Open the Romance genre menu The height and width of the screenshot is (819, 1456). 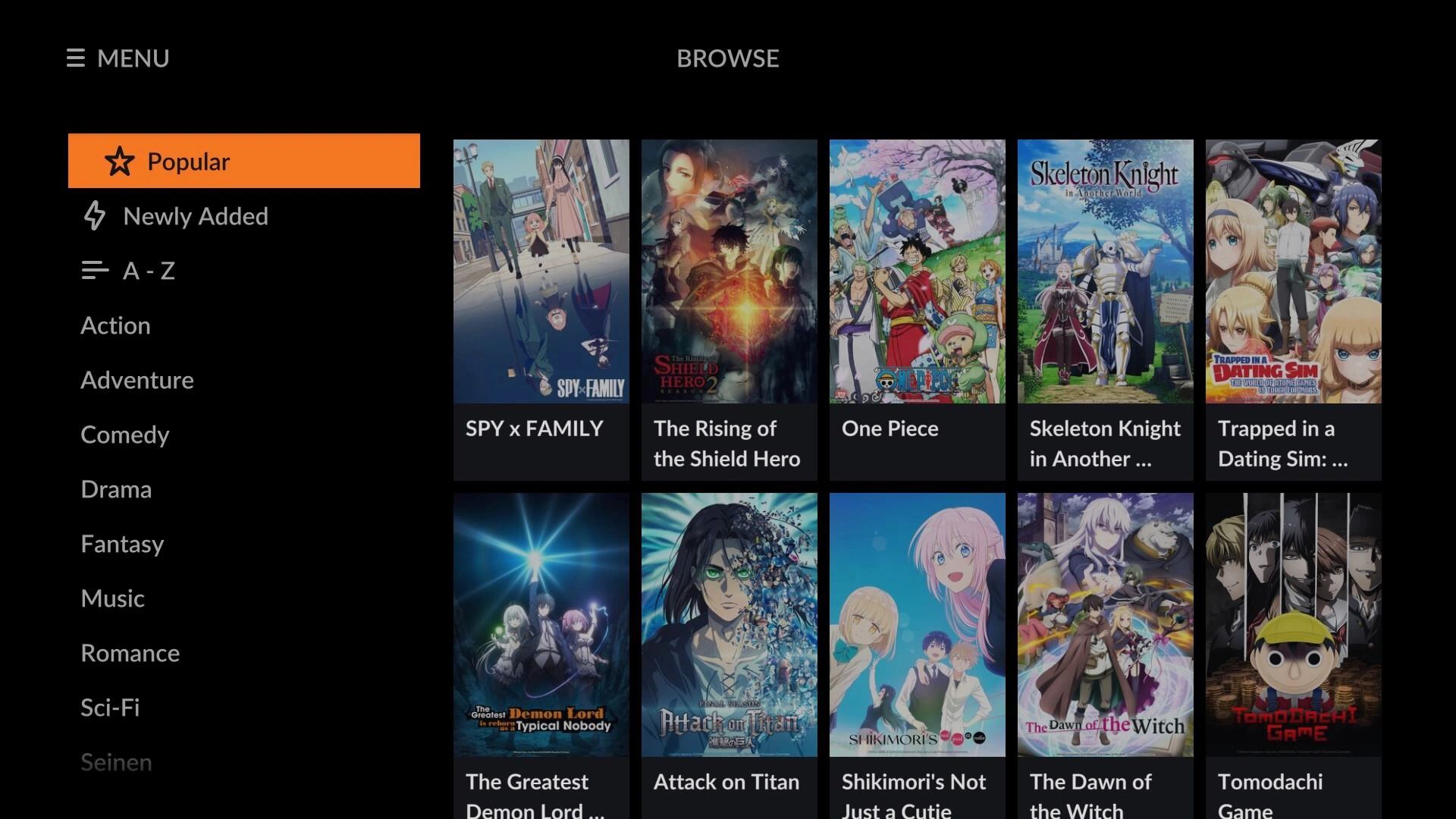click(x=130, y=652)
